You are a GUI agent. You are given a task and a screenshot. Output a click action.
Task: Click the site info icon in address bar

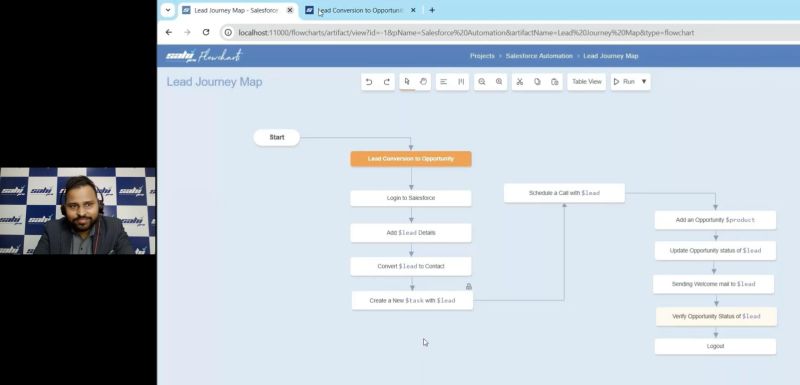coord(229,33)
